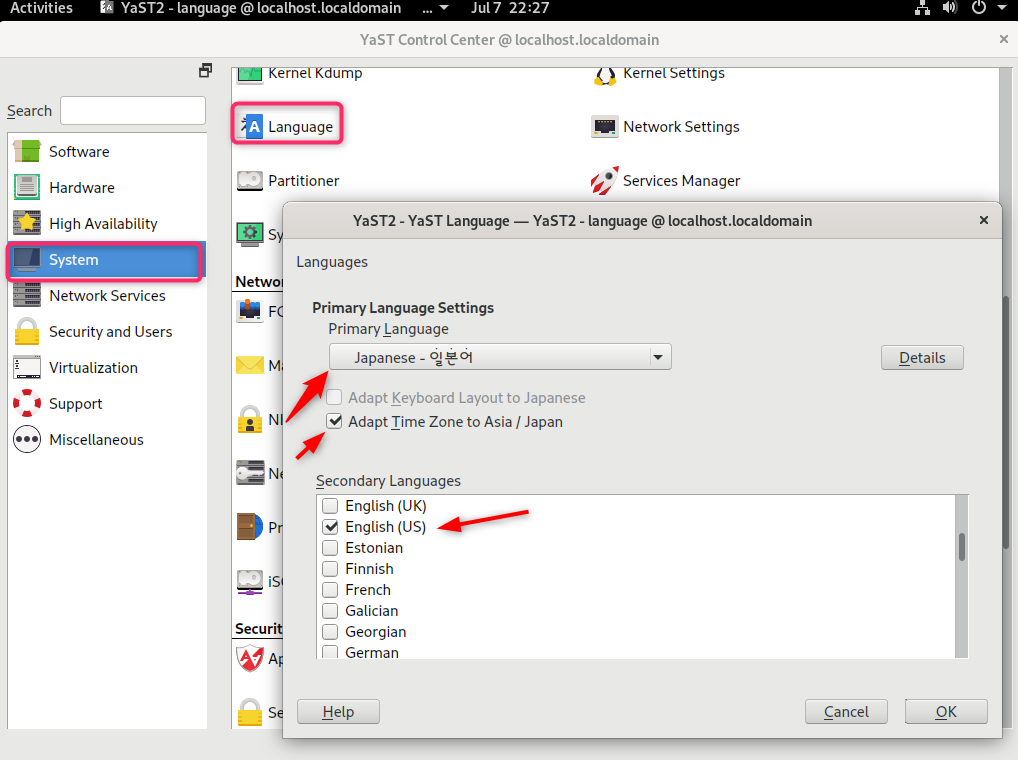Click the AppArmor shield icon
Image resolution: width=1018 pixels, height=760 pixels.
coord(250,658)
